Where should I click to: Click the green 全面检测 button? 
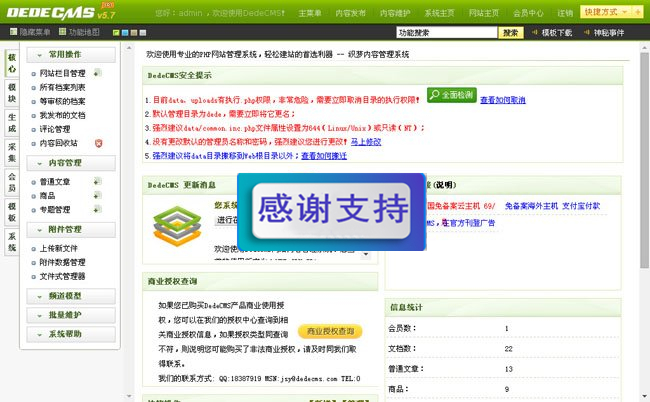(x=452, y=95)
